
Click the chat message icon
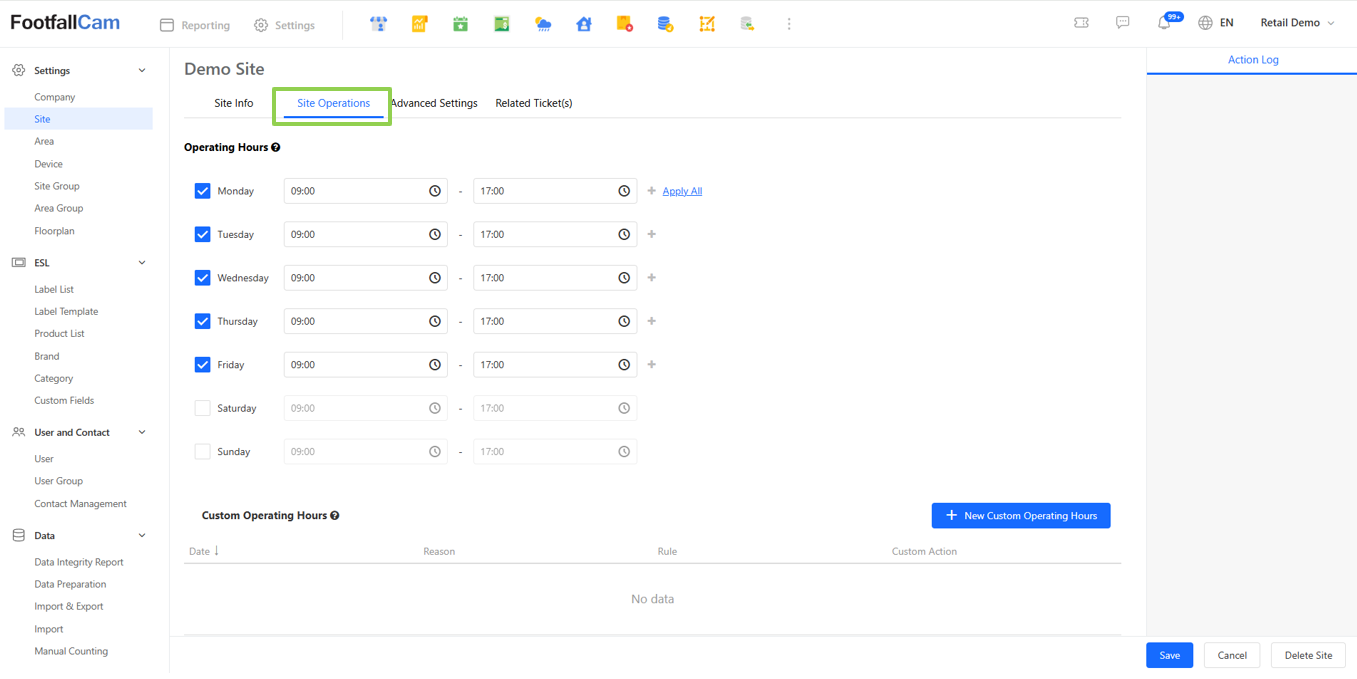pyautogui.click(x=1123, y=23)
